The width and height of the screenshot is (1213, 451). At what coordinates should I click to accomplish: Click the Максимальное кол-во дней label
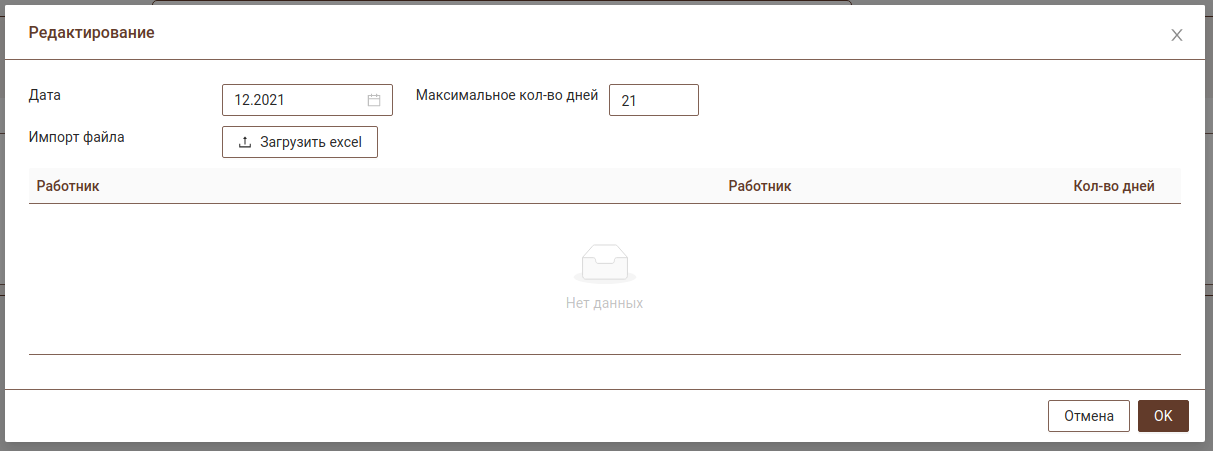[506, 95]
